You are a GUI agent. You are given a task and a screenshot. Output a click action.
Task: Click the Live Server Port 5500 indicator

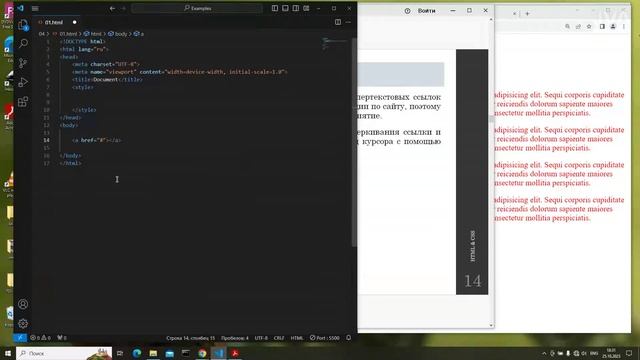[324, 338]
